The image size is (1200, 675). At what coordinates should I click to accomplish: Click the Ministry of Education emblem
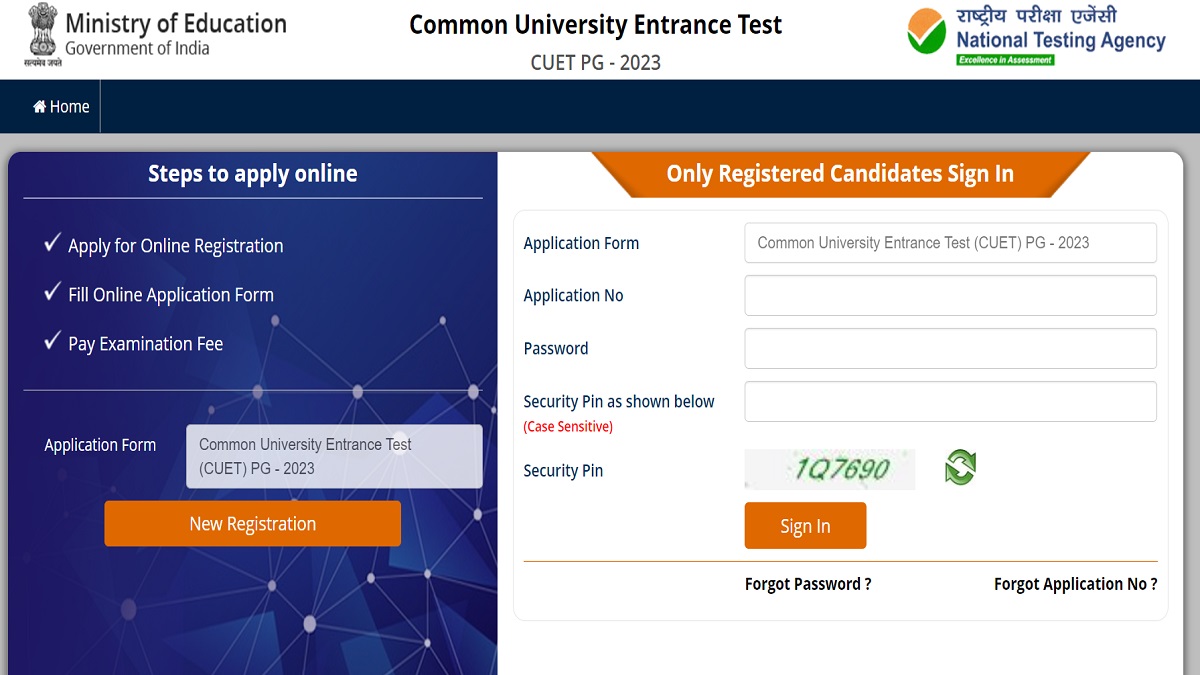pos(43,35)
